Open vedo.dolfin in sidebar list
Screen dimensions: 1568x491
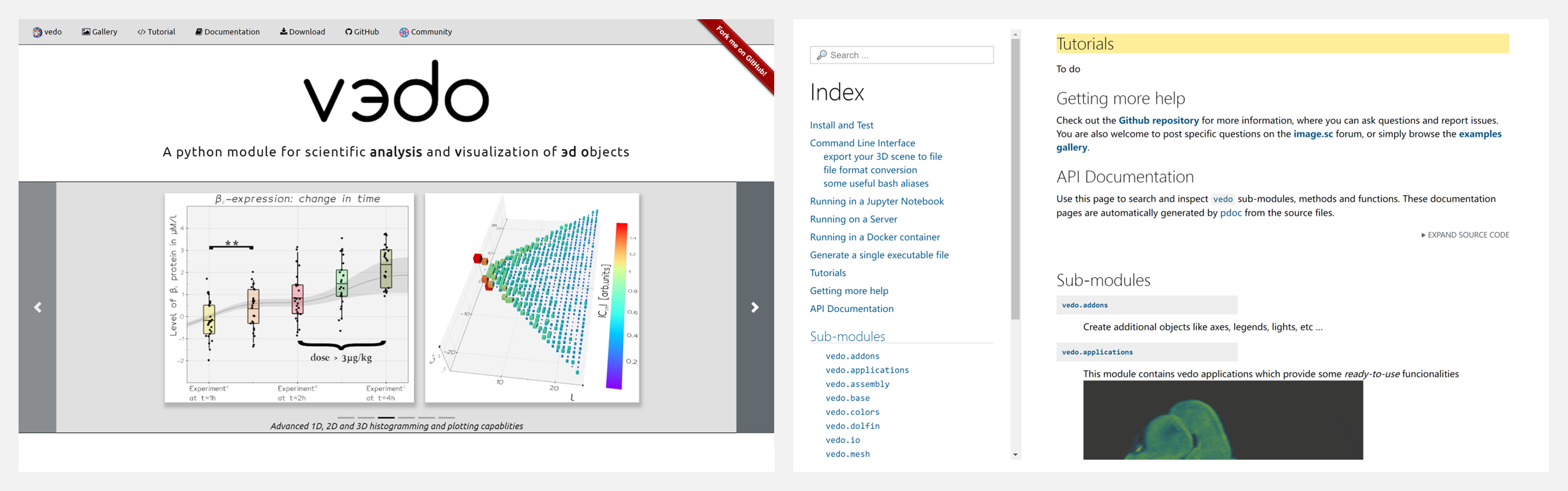[852, 426]
